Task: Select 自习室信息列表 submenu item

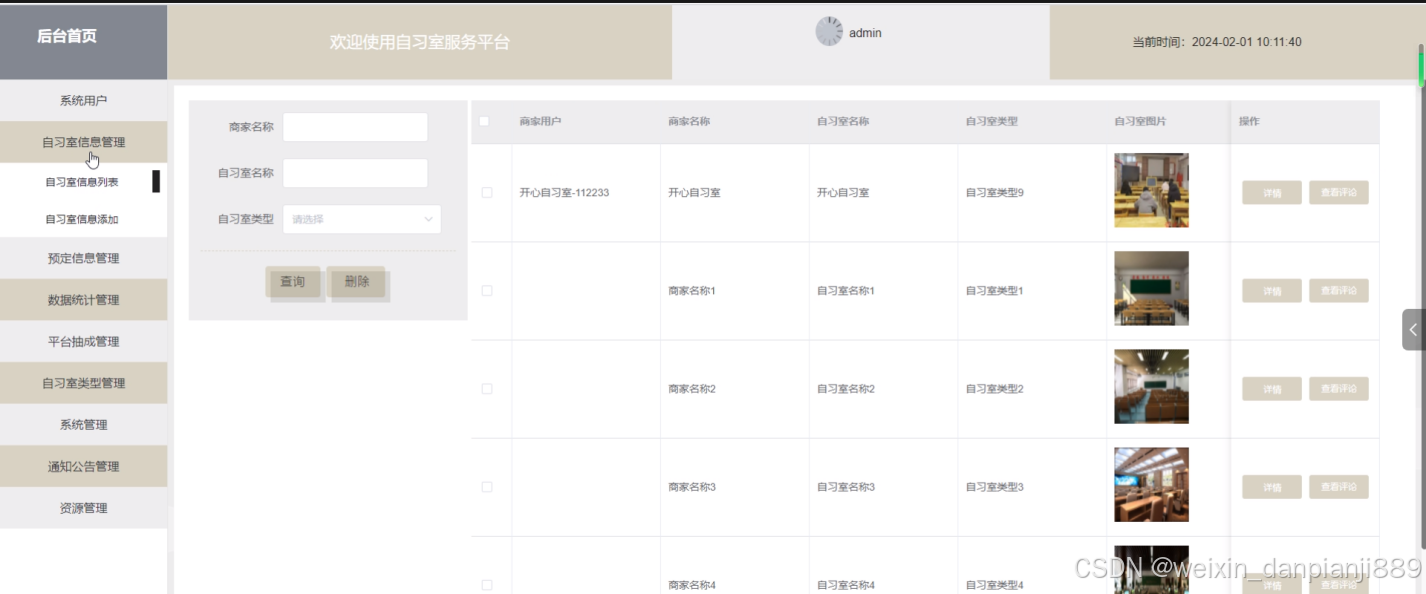Action: [82, 182]
